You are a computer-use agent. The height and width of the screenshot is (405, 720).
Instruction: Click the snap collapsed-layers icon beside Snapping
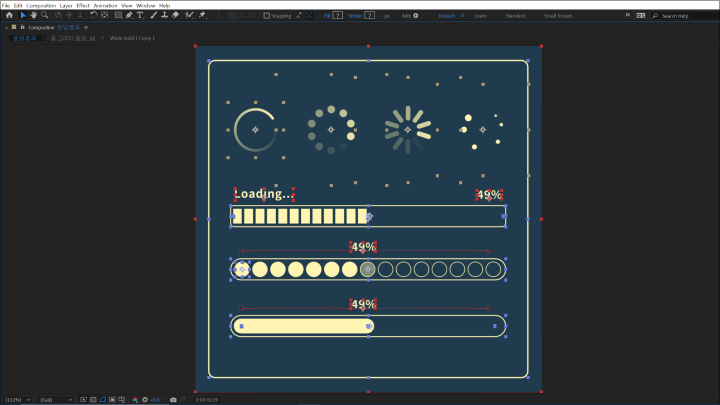pos(298,16)
